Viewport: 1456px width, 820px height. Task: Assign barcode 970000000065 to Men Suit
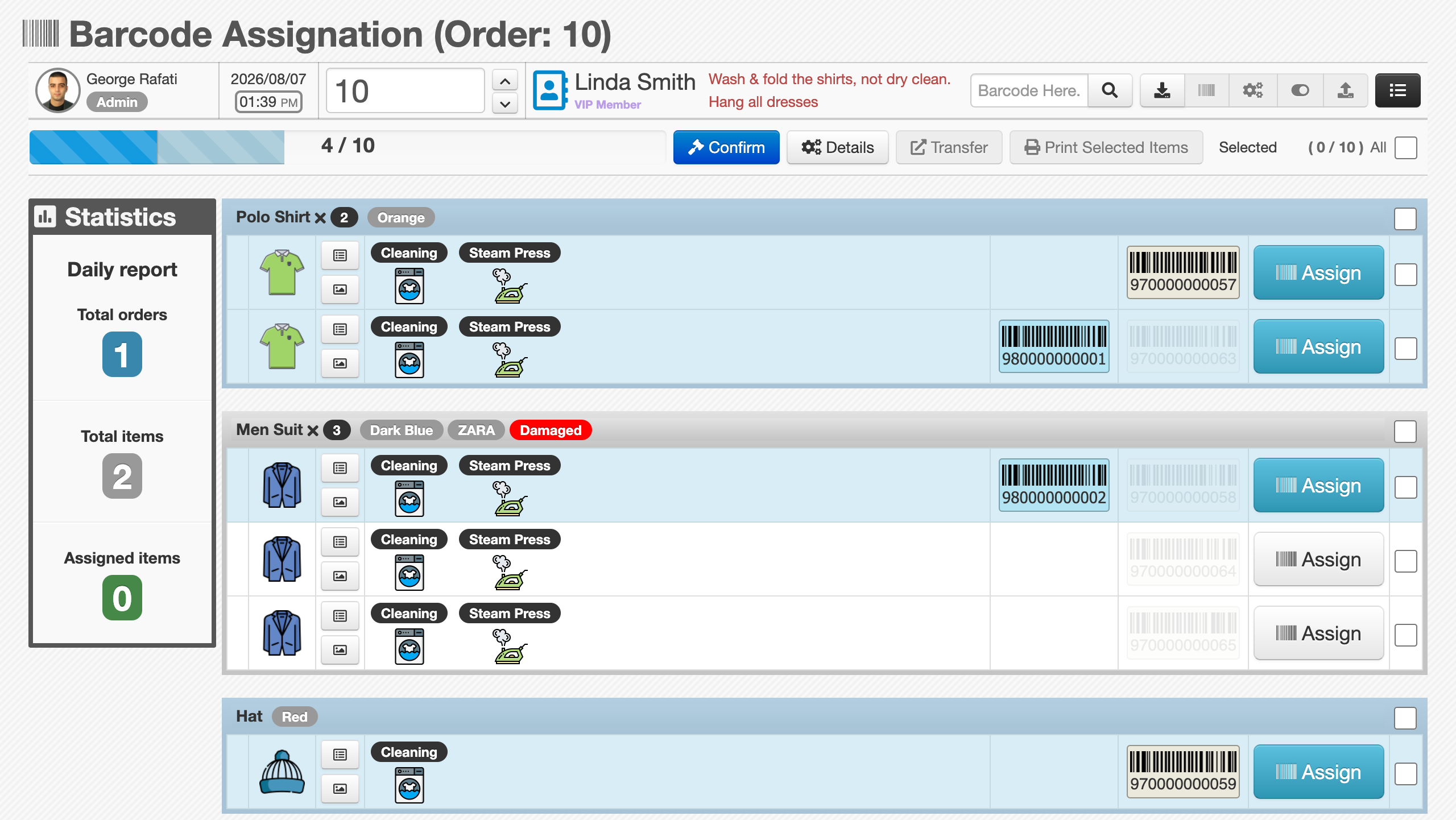[1318, 633]
